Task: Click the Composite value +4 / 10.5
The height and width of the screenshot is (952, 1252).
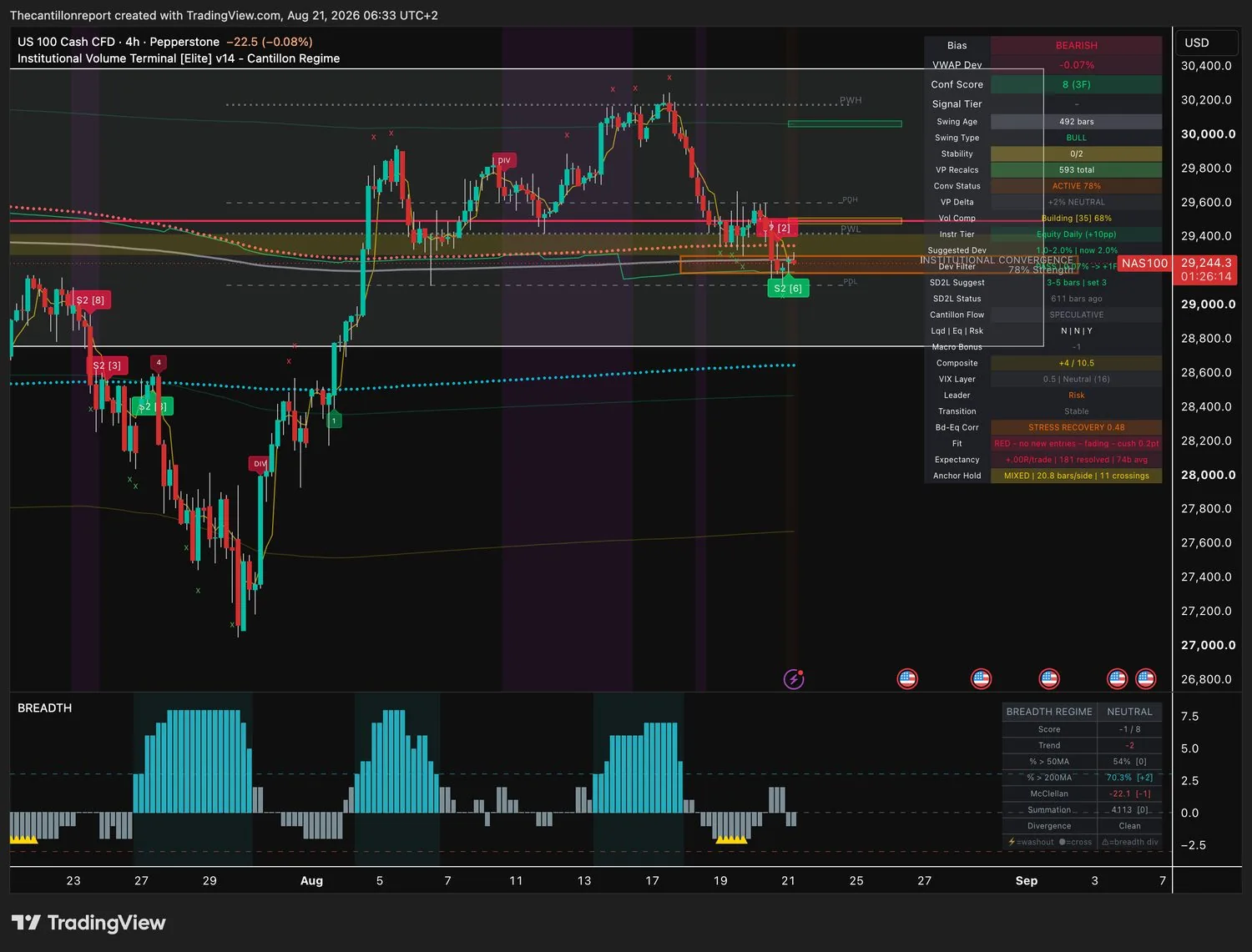Action: click(1076, 363)
